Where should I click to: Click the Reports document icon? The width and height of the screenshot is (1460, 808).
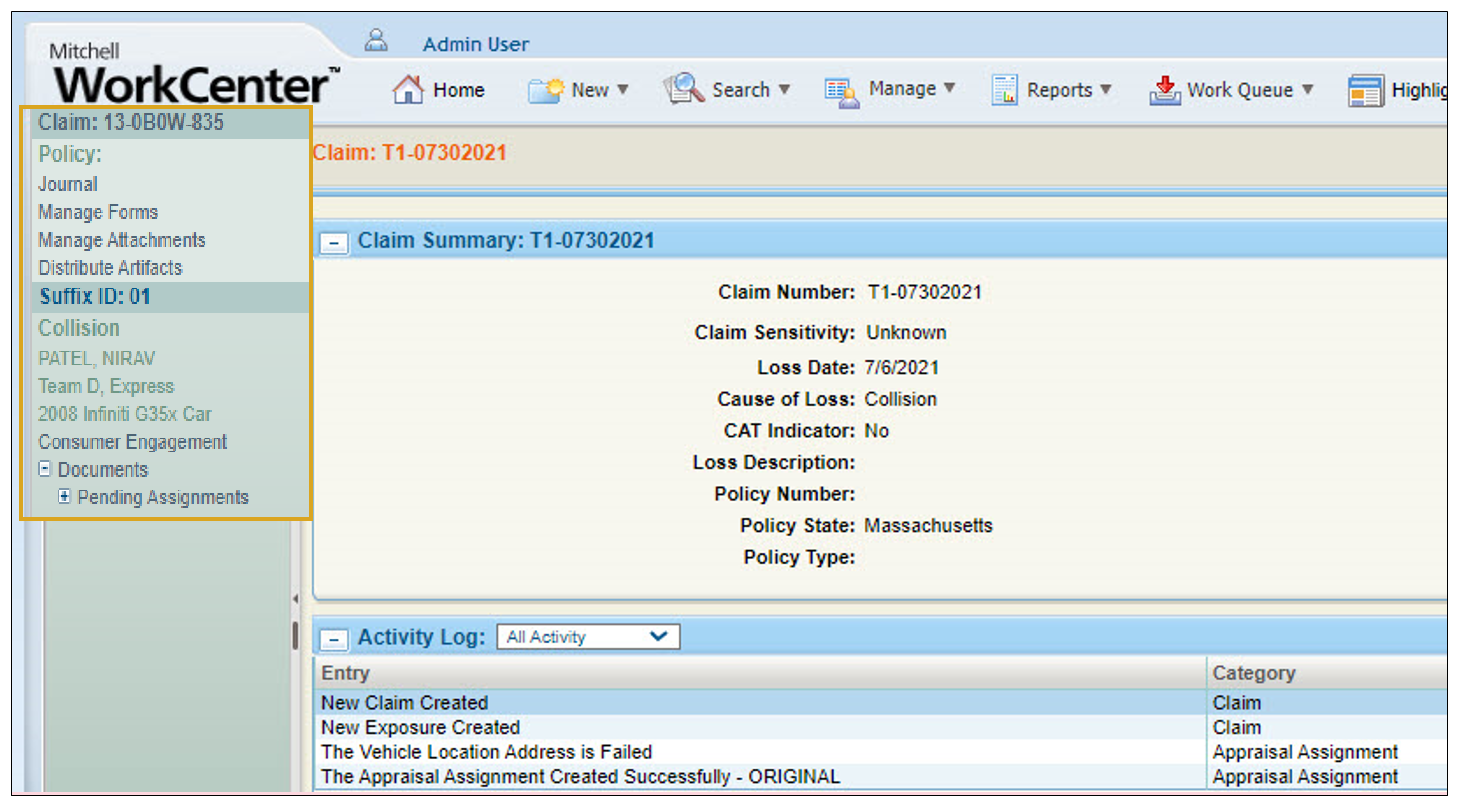pyautogui.click(x=1004, y=90)
